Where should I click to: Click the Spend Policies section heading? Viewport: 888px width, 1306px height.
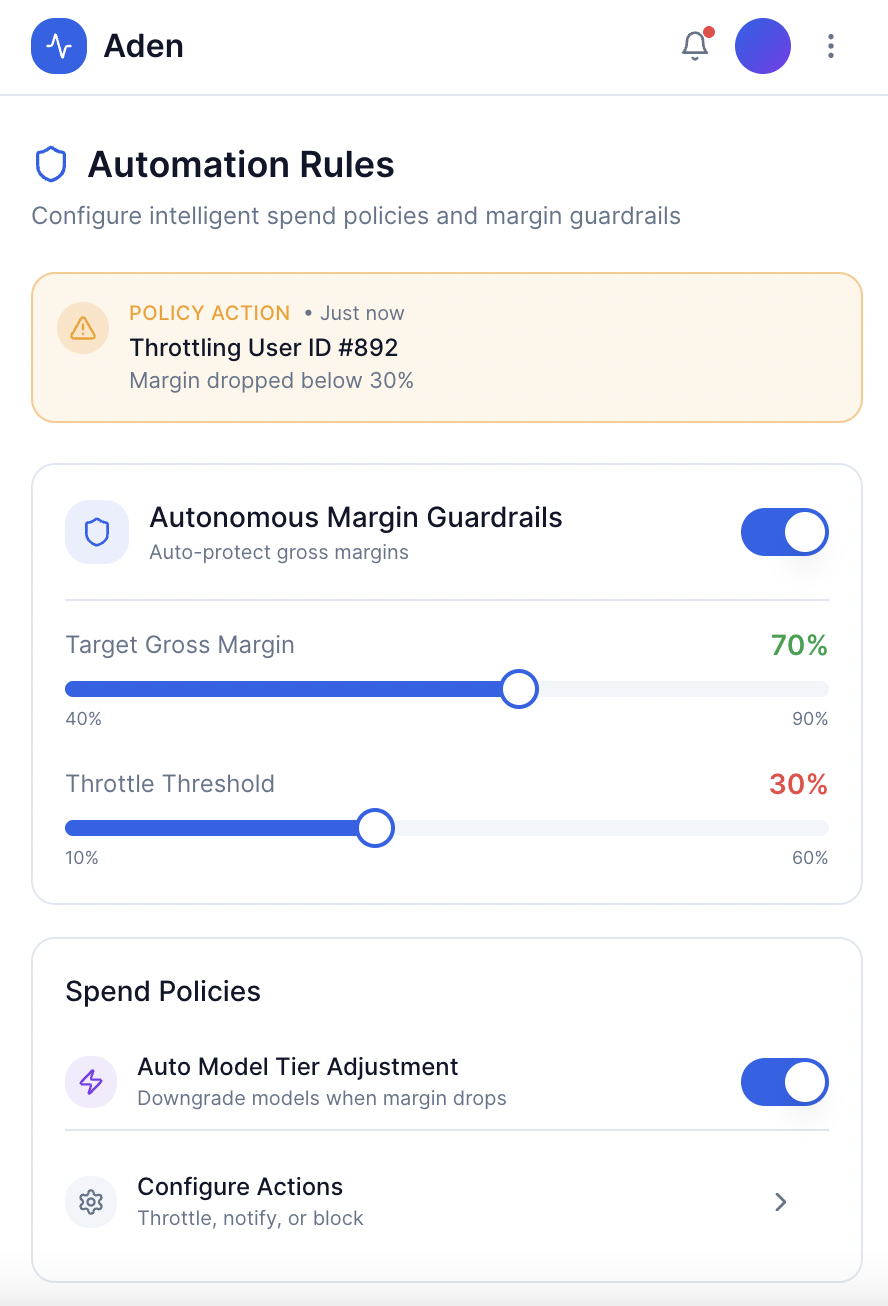pos(163,992)
